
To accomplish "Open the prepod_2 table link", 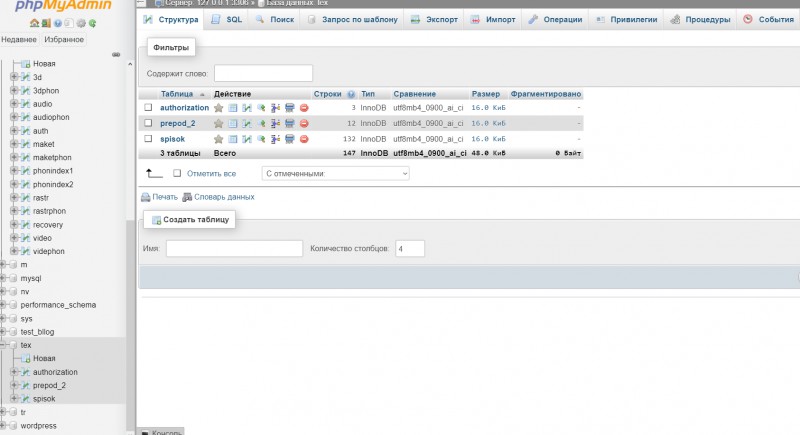I will tap(178, 123).
